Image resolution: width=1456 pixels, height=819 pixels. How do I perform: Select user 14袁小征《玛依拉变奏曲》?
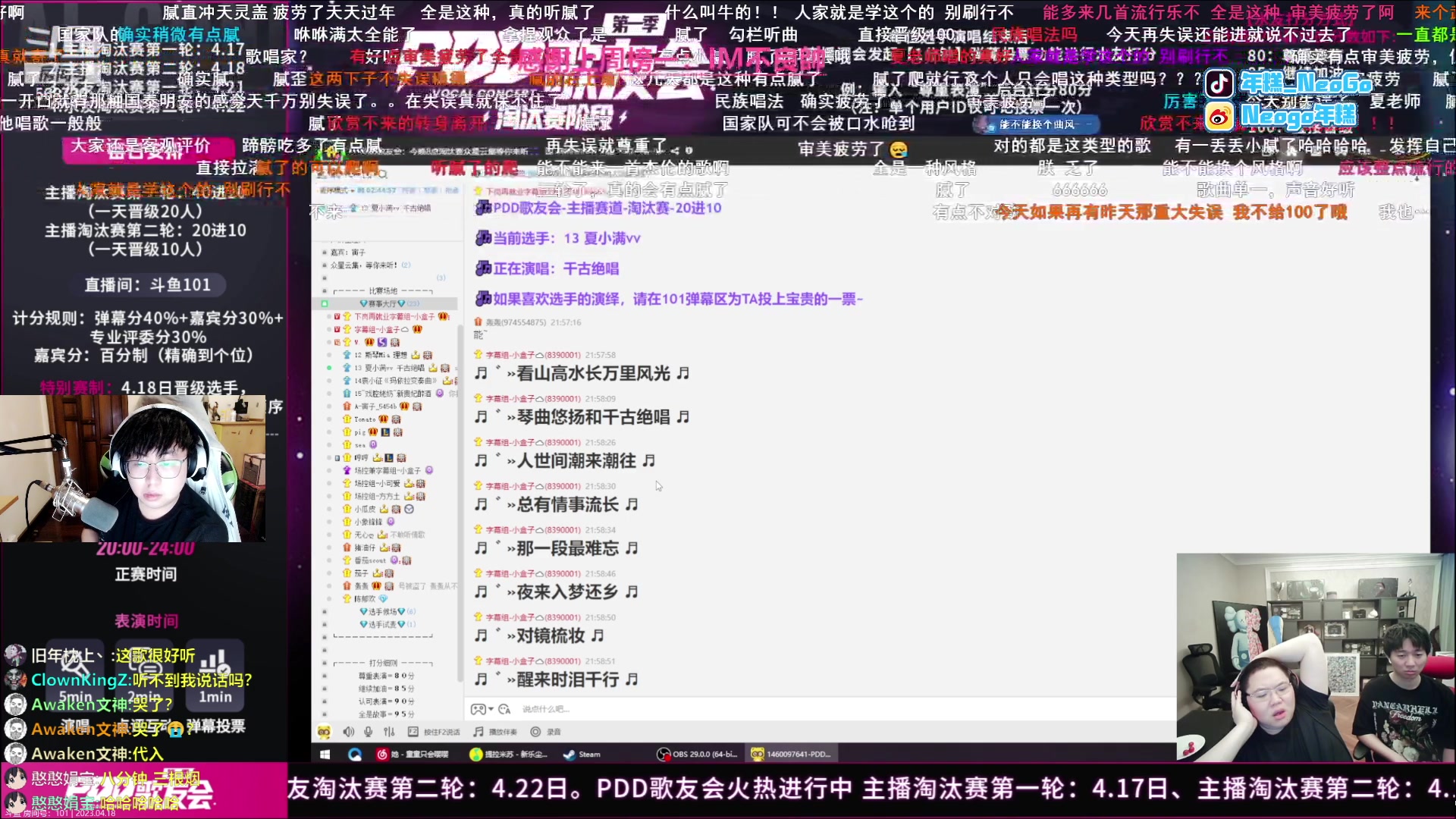point(395,381)
